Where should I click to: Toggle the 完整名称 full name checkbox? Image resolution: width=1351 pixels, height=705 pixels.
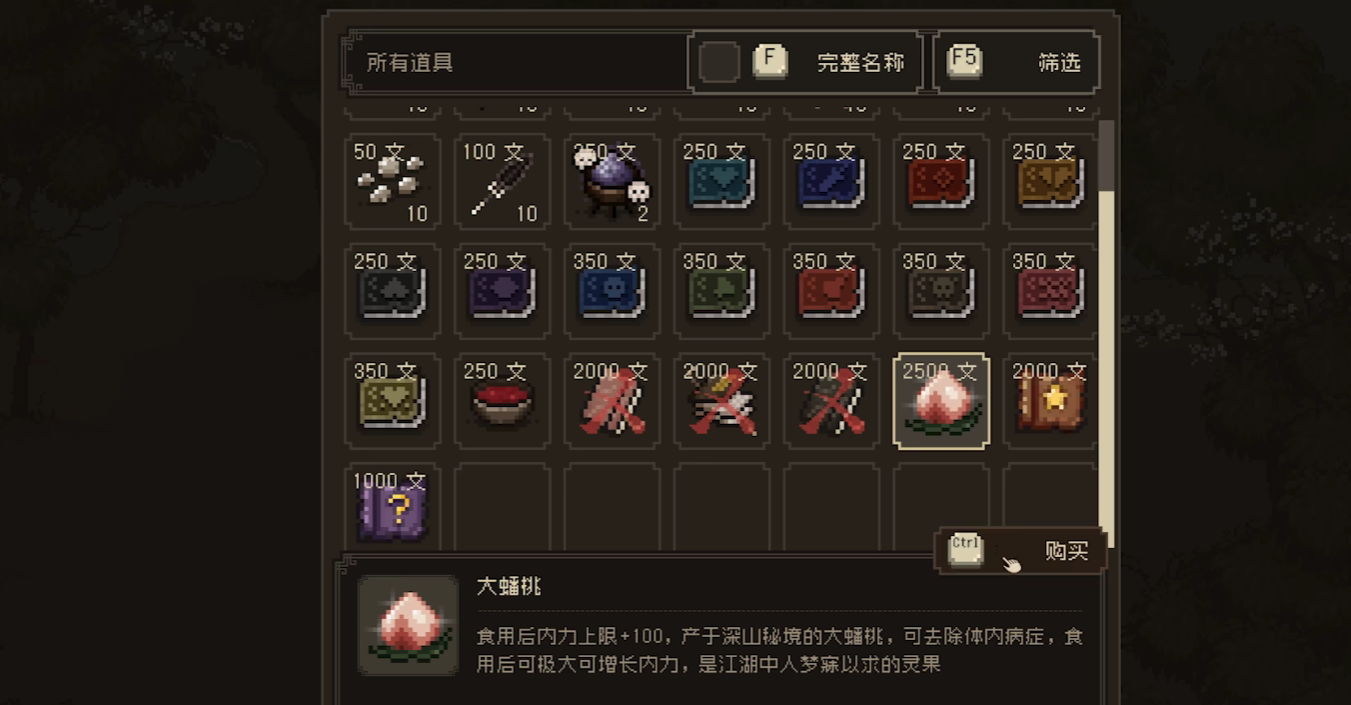tap(719, 62)
